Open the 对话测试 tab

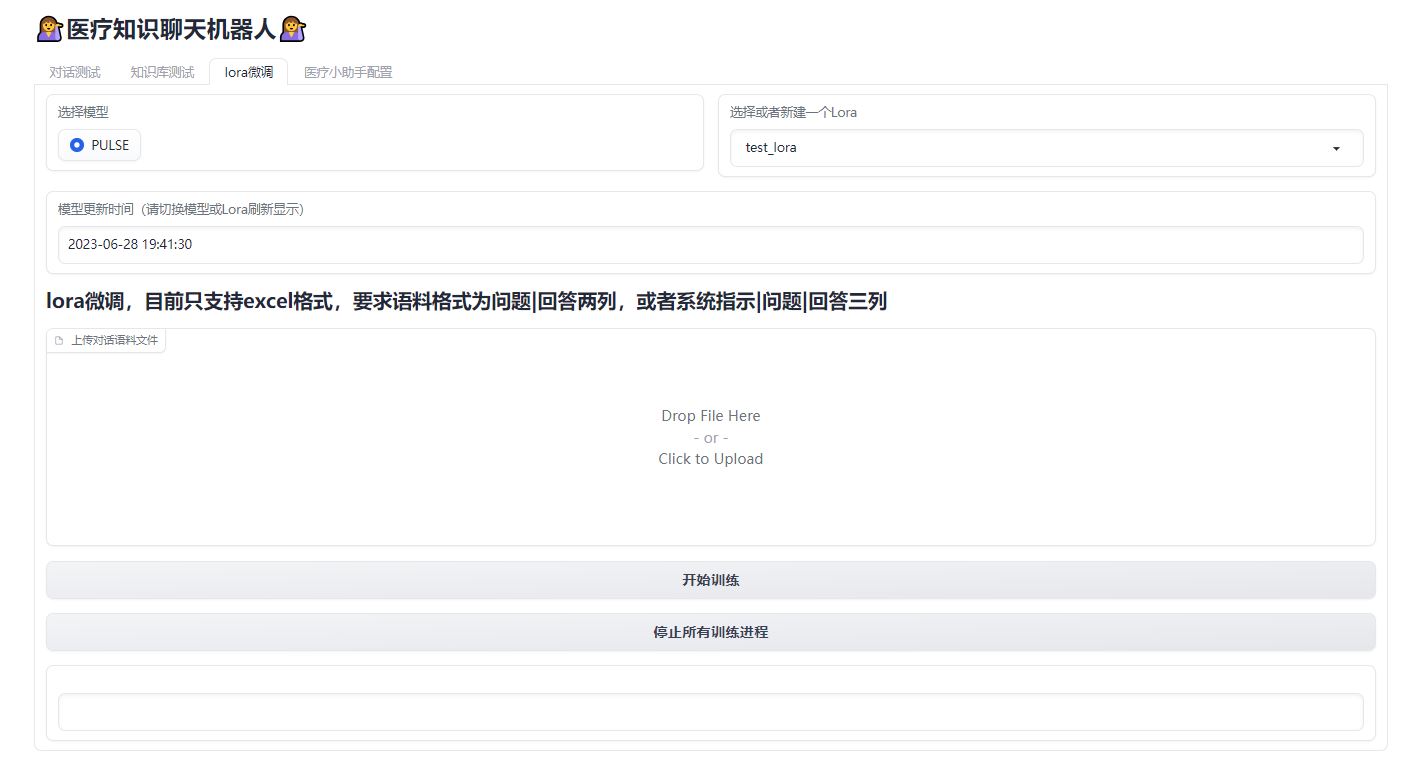click(x=75, y=72)
